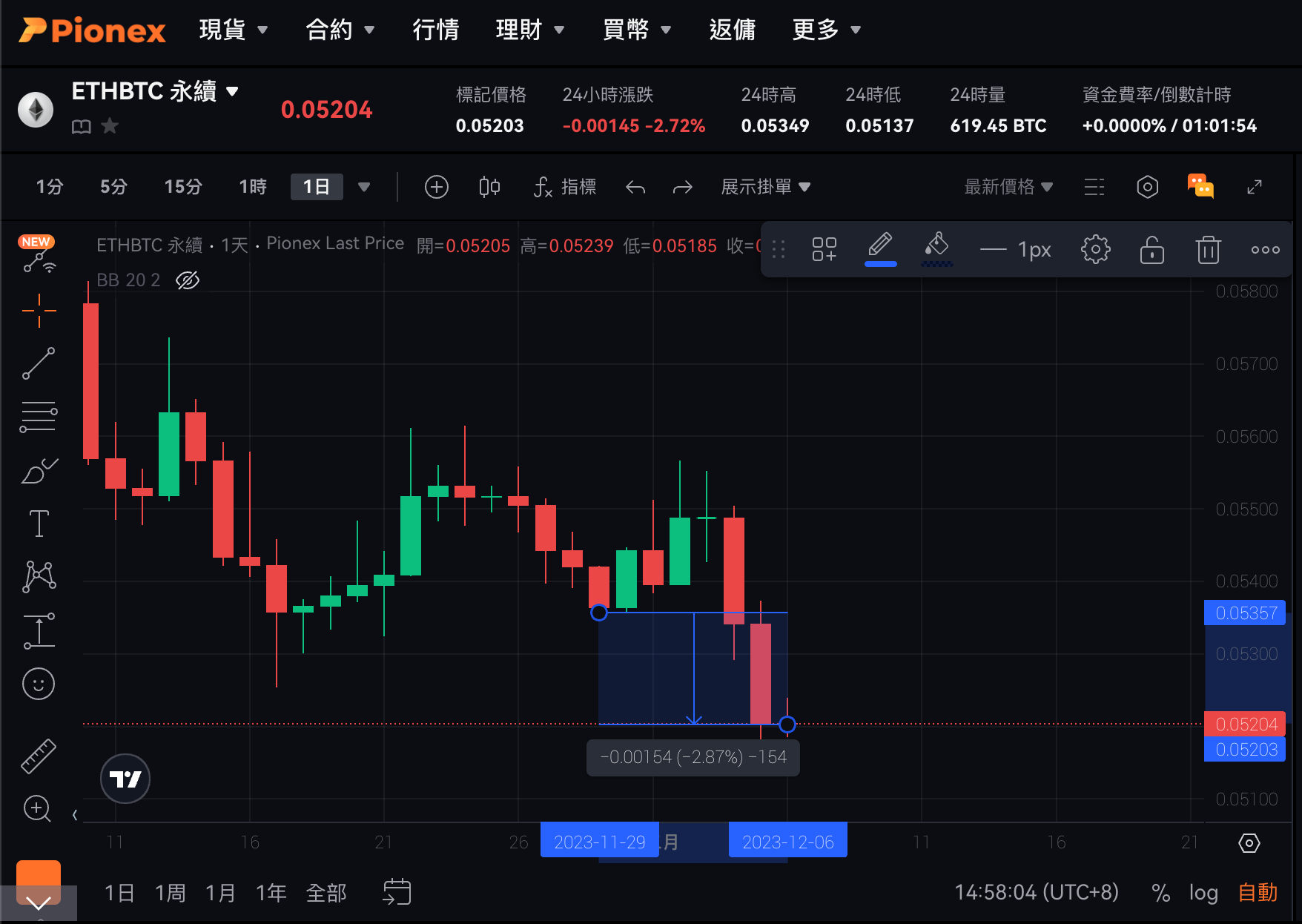Set range to 1周
The height and width of the screenshot is (924, 1302).
(170, 892)
